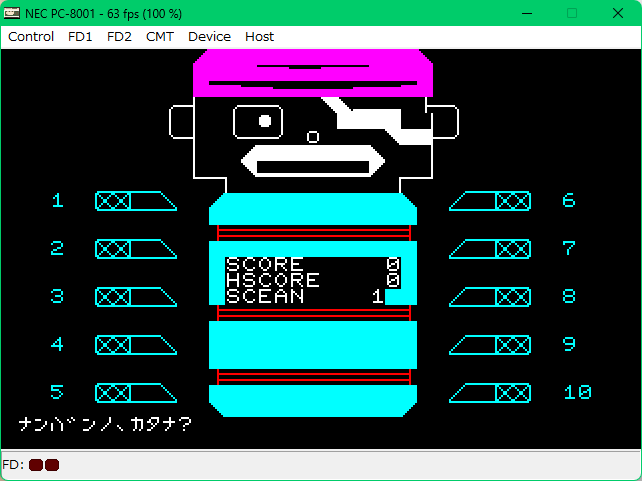Close the NEC PC-8001 emulator window

tap(618, 14)
